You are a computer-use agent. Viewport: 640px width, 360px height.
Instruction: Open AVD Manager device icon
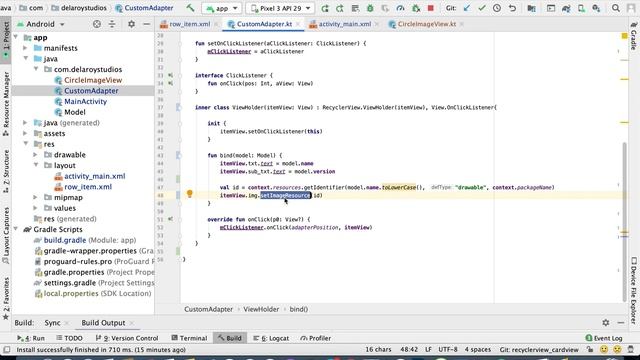point(581,8)
